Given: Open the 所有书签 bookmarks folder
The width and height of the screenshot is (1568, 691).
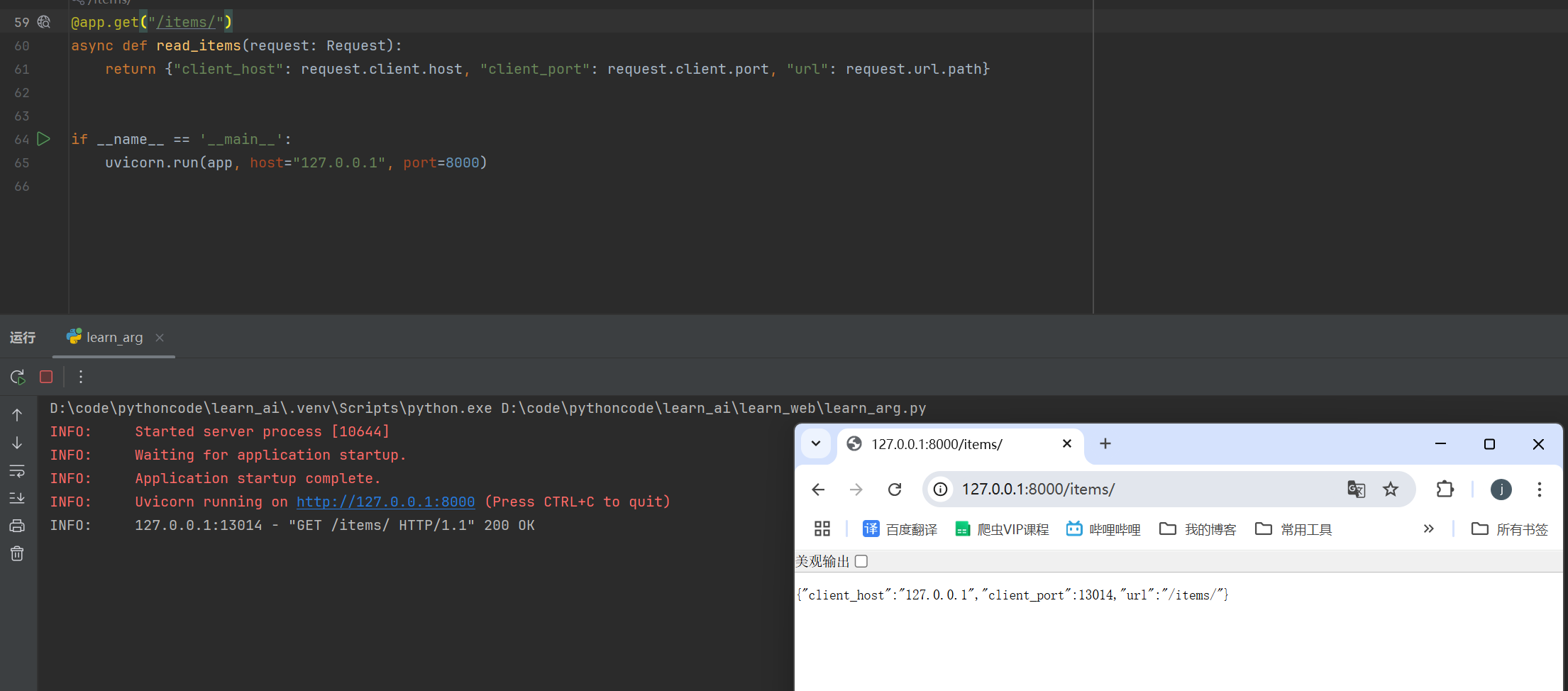Looking at the screenshot, I should 1510,529.
